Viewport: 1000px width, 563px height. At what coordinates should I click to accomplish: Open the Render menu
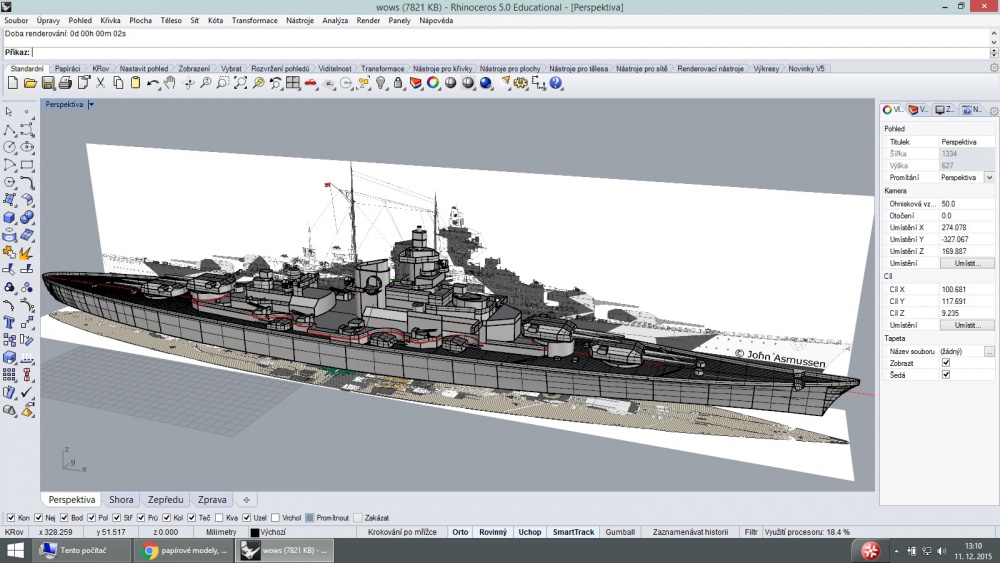[x=368, y=20]
